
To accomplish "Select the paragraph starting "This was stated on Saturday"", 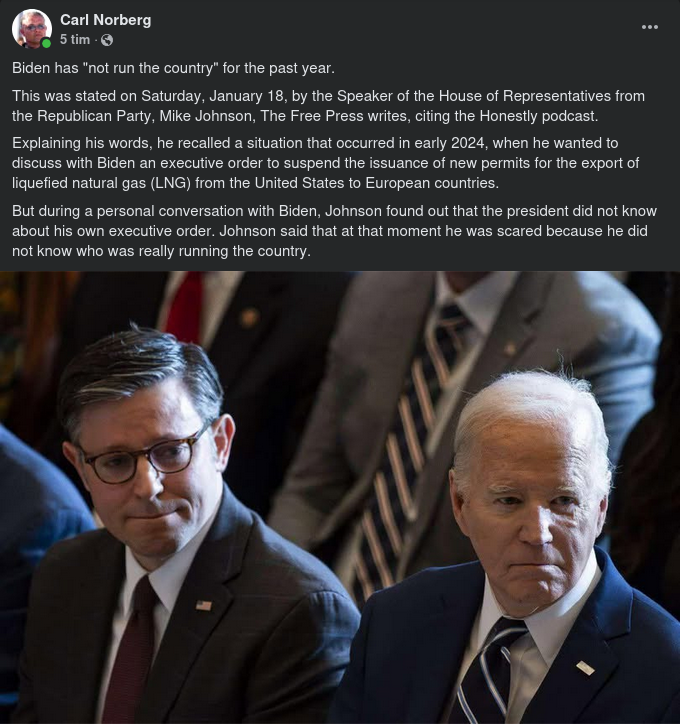I will (328, 106).
